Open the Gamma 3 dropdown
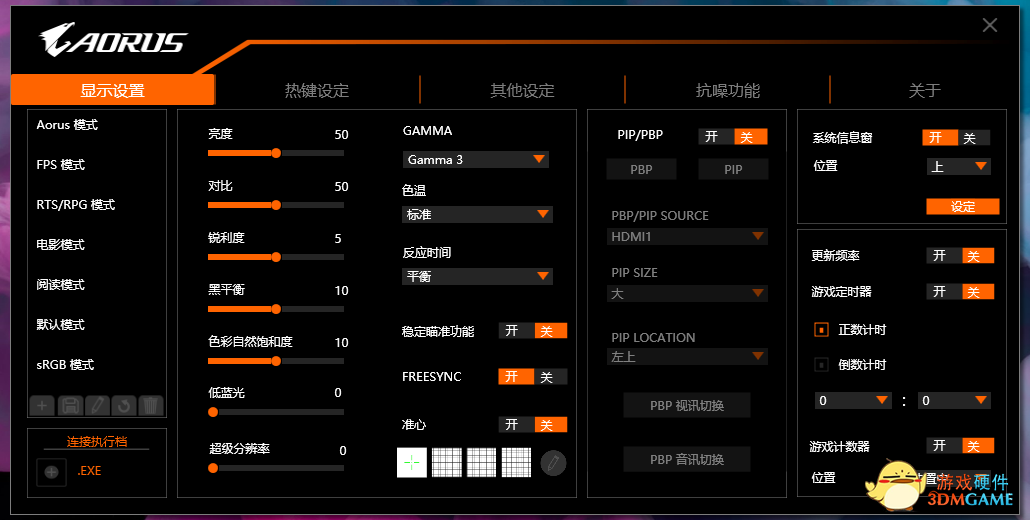 pyautogui.click(x=476, y=160)
